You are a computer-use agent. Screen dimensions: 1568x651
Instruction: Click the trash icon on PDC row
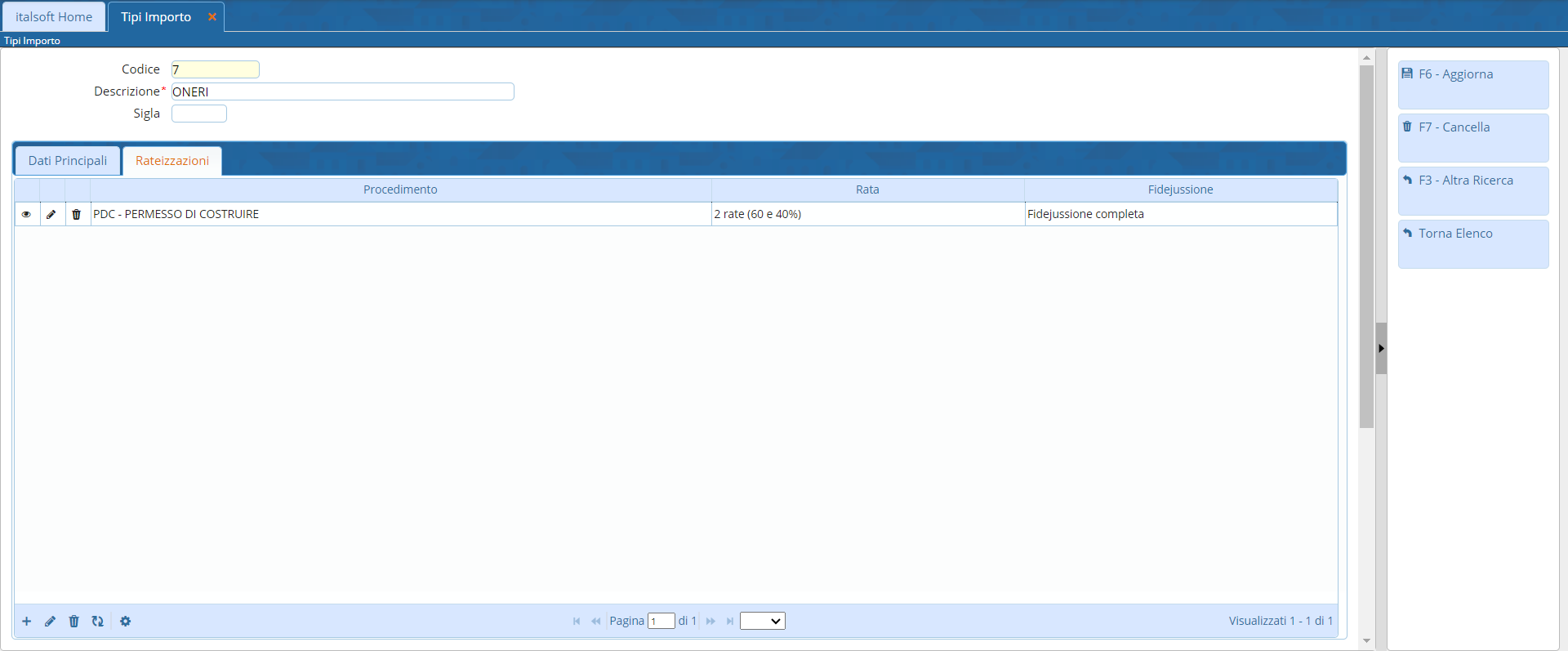point(77,214)
